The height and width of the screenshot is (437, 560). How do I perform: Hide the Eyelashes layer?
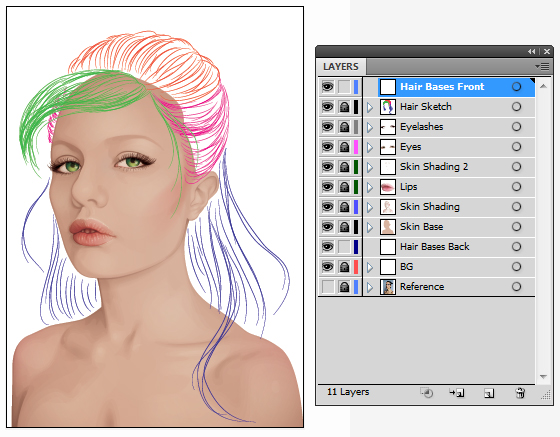pos(328,127)
